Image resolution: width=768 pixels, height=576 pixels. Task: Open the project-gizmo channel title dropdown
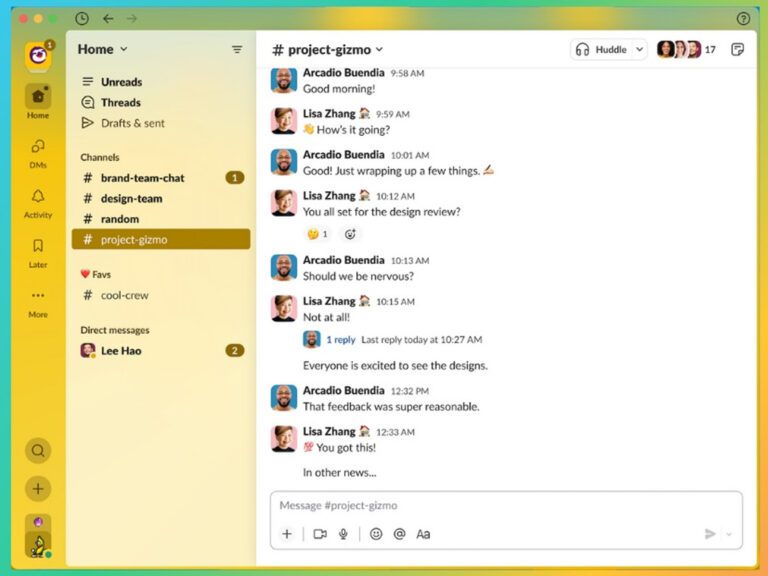[x=328, y=49]
